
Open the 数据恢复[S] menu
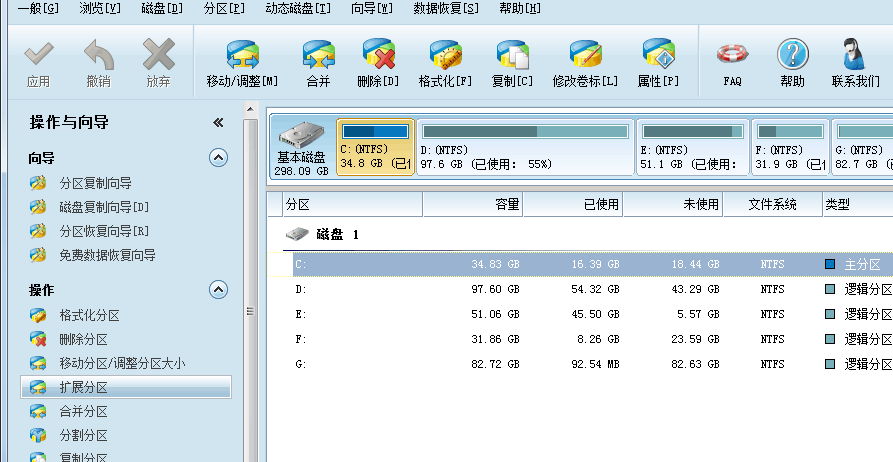click(x=446, y=9)
